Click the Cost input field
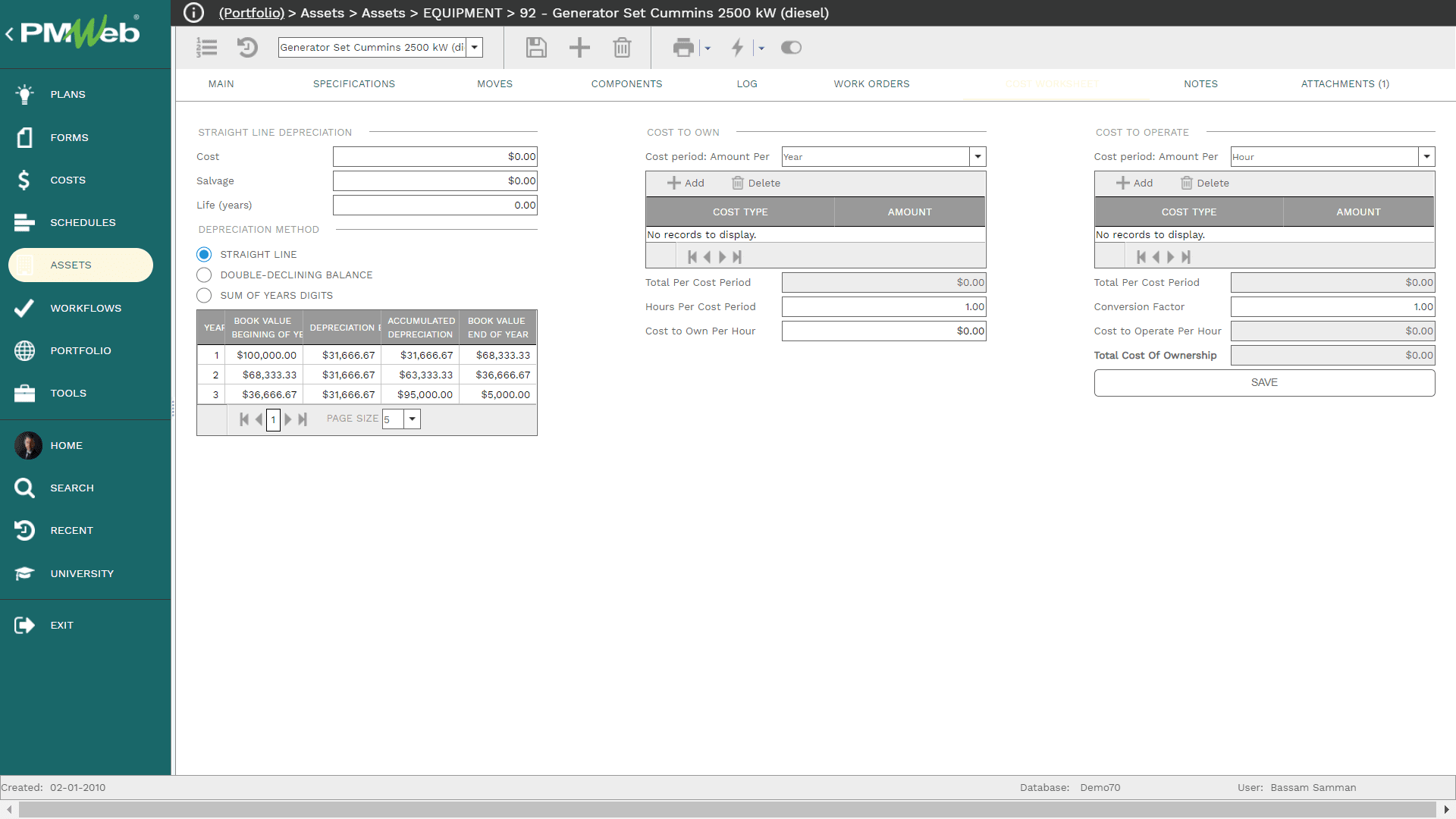 (435, 157)
